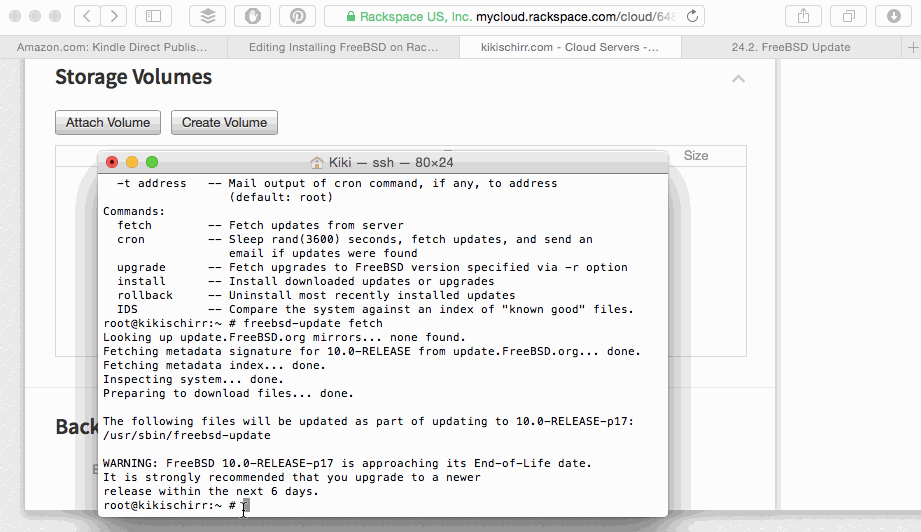Screen dimensions: 921x532
Task: Toggle the Safari sidebar icon
Action: (x=153, y=16)
